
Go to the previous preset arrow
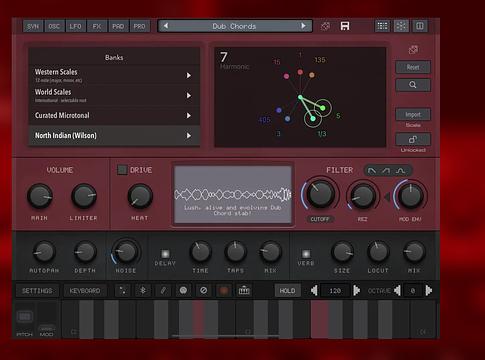pos(166,26)
